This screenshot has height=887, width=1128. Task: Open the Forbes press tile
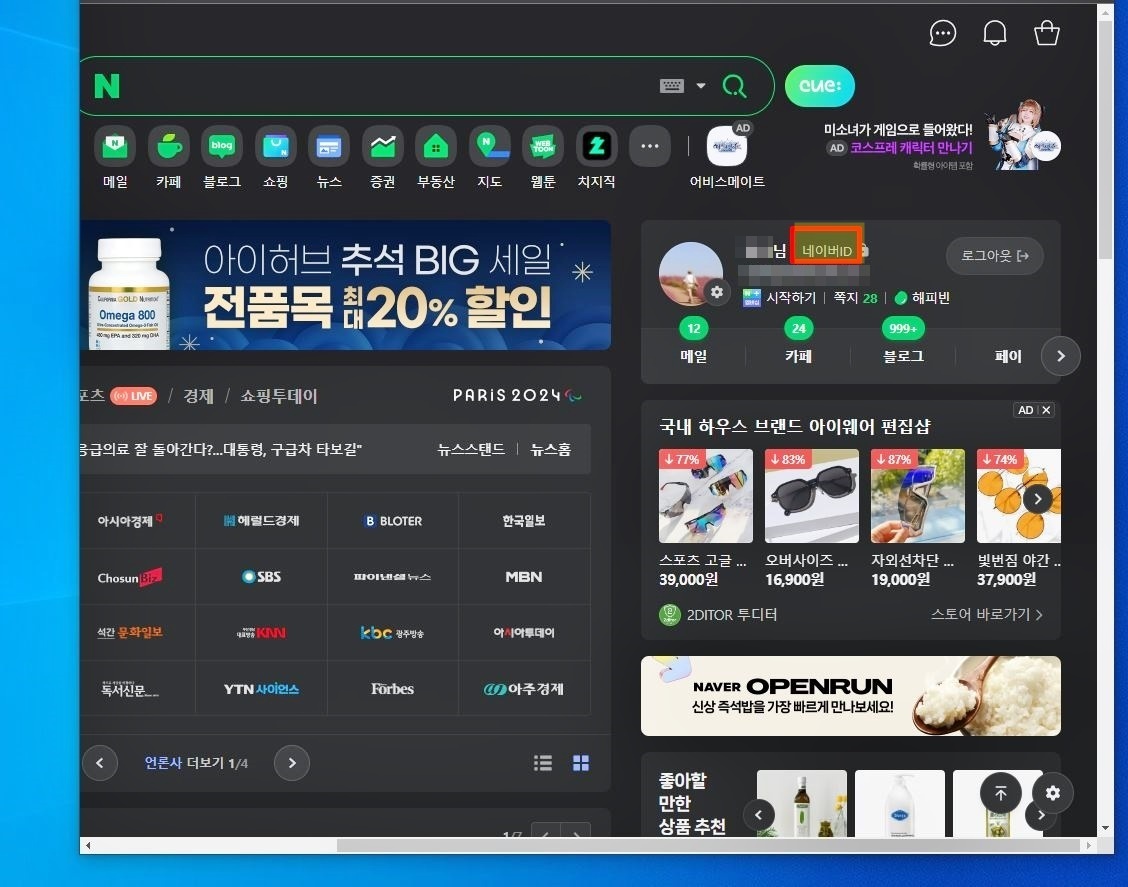393,688
